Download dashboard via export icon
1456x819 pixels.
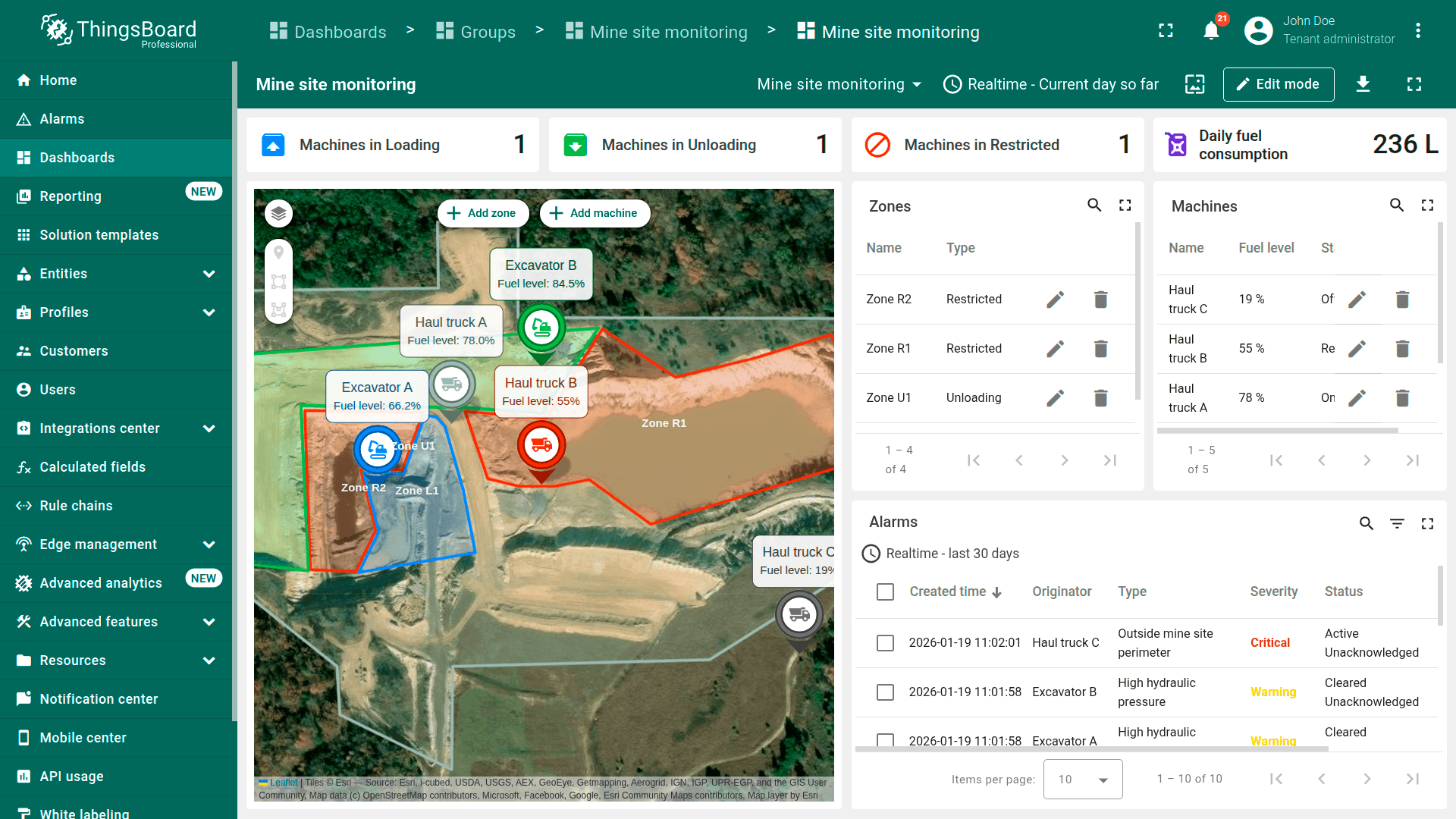pos(1363,84)
